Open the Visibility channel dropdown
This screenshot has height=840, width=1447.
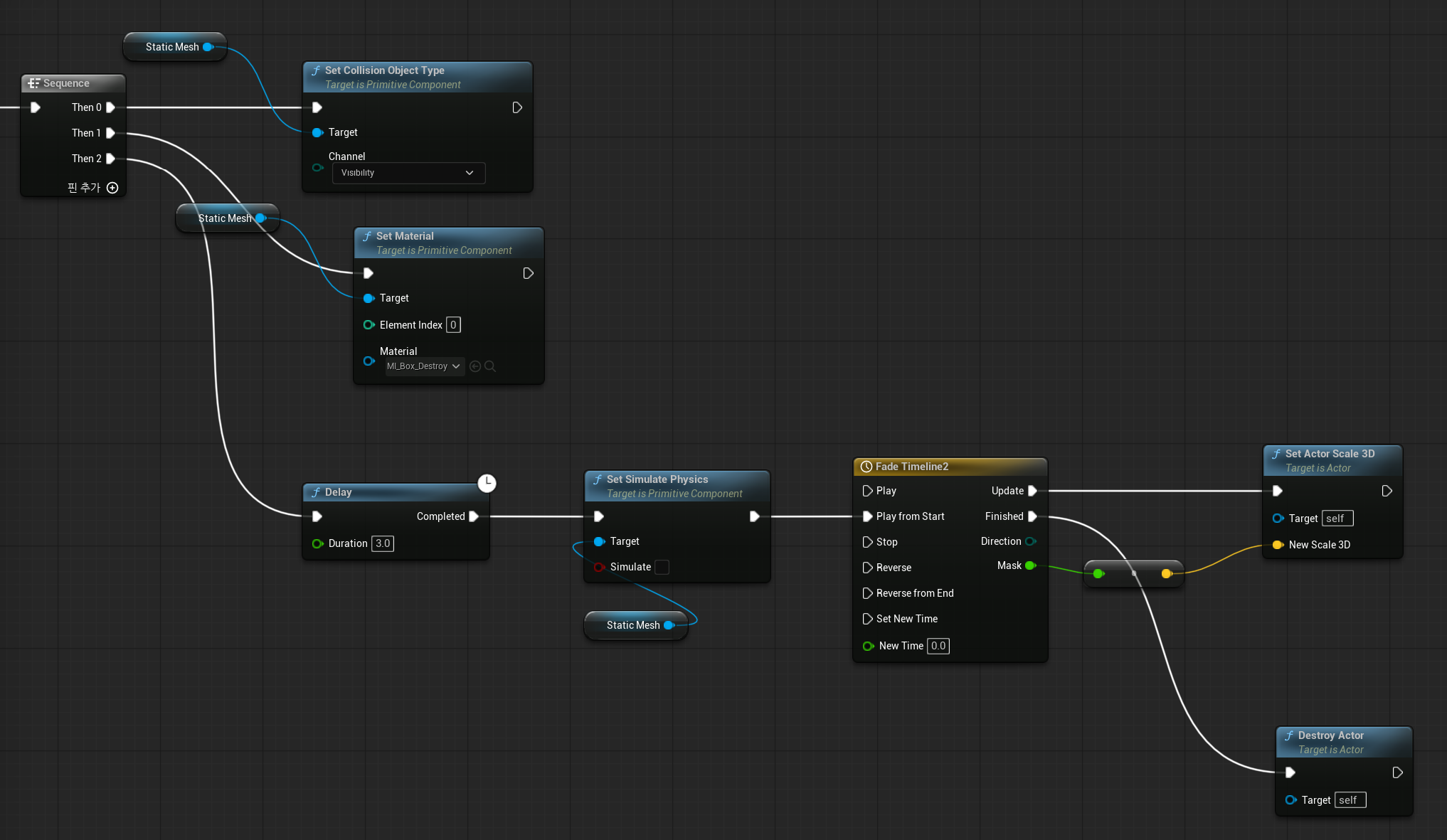(x=408, y=173)
